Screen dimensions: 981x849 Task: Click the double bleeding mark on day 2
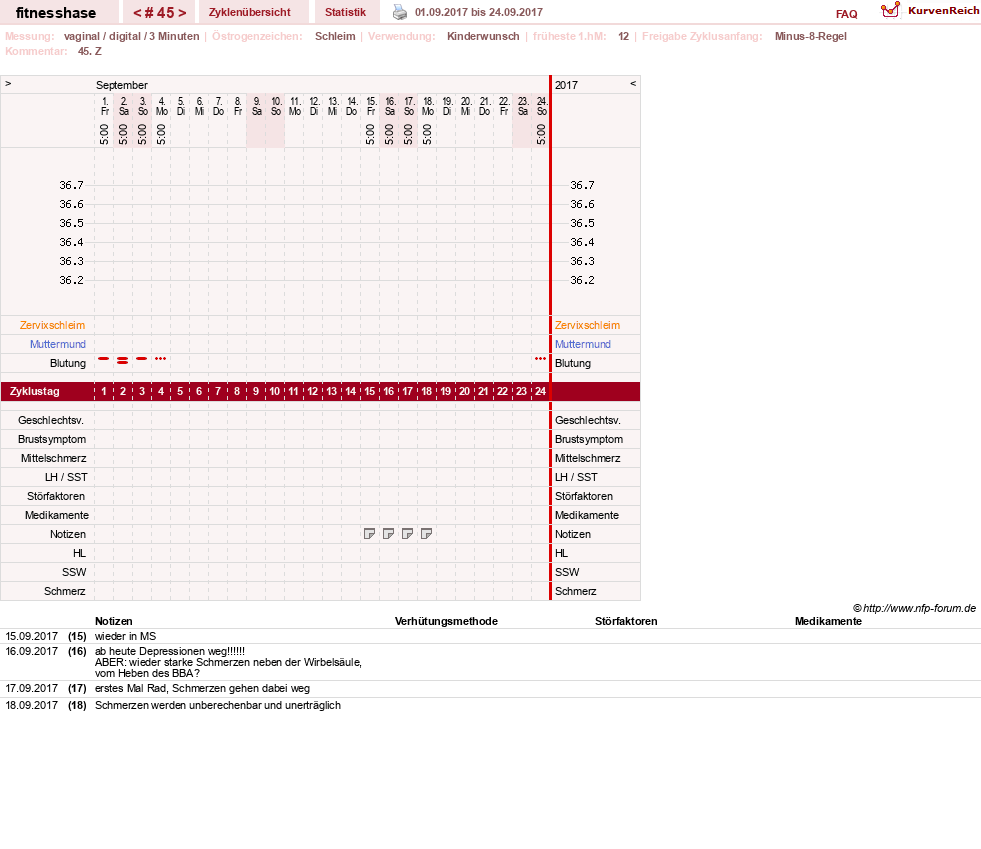pyautogui.click(x=123, y=360)
